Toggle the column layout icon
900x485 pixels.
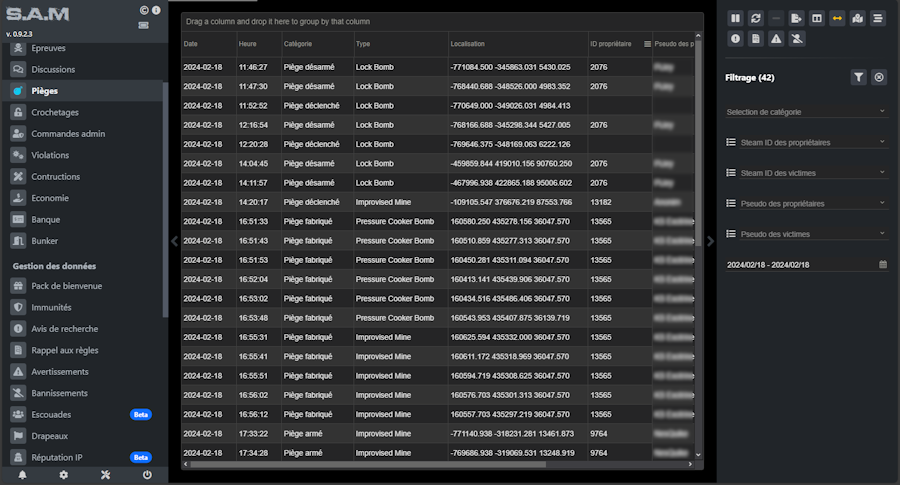click(x=817, y=18)
